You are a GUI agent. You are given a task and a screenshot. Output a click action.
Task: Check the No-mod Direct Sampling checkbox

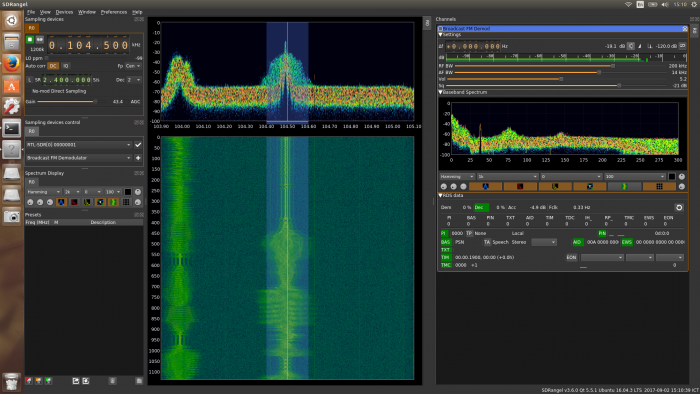[29, 91]
